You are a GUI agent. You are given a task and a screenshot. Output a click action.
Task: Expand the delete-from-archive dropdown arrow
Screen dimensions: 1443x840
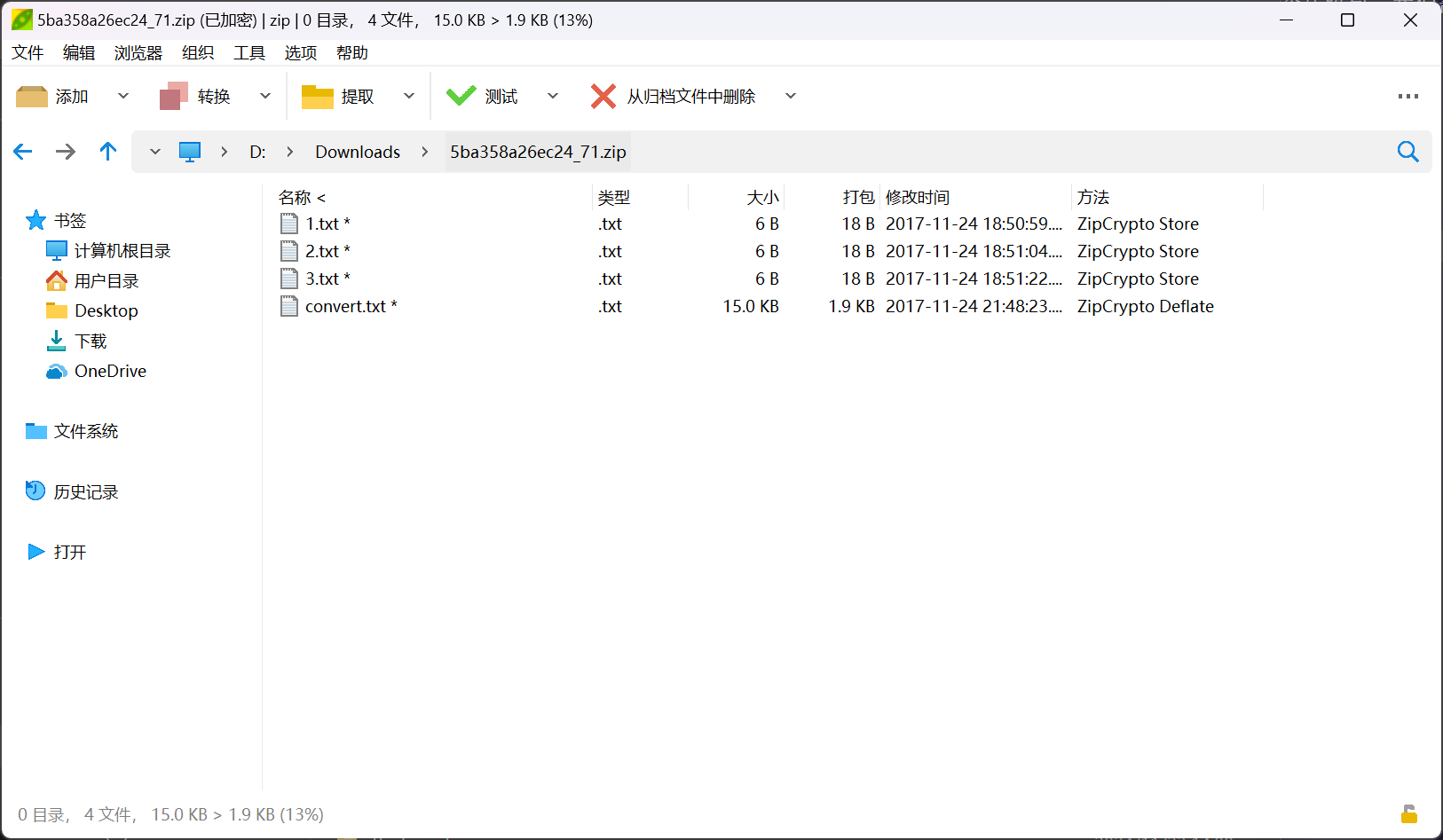(x=791, y=96)
